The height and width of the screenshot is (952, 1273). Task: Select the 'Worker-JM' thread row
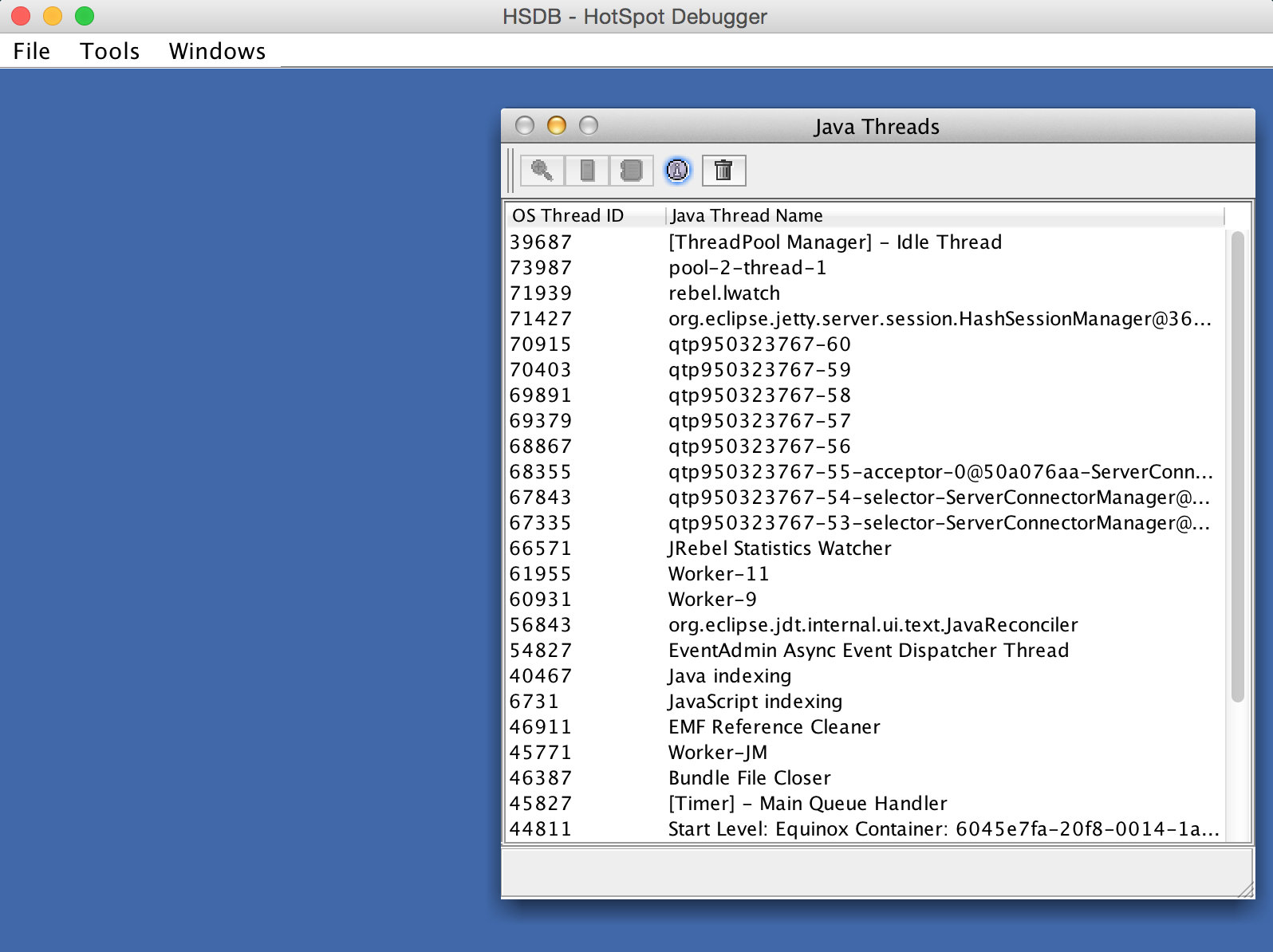pyautogui.click(x=866, y=753)
